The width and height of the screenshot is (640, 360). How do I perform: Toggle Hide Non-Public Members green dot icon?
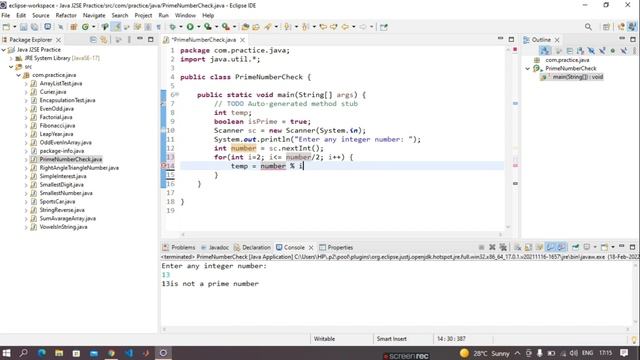613,51
